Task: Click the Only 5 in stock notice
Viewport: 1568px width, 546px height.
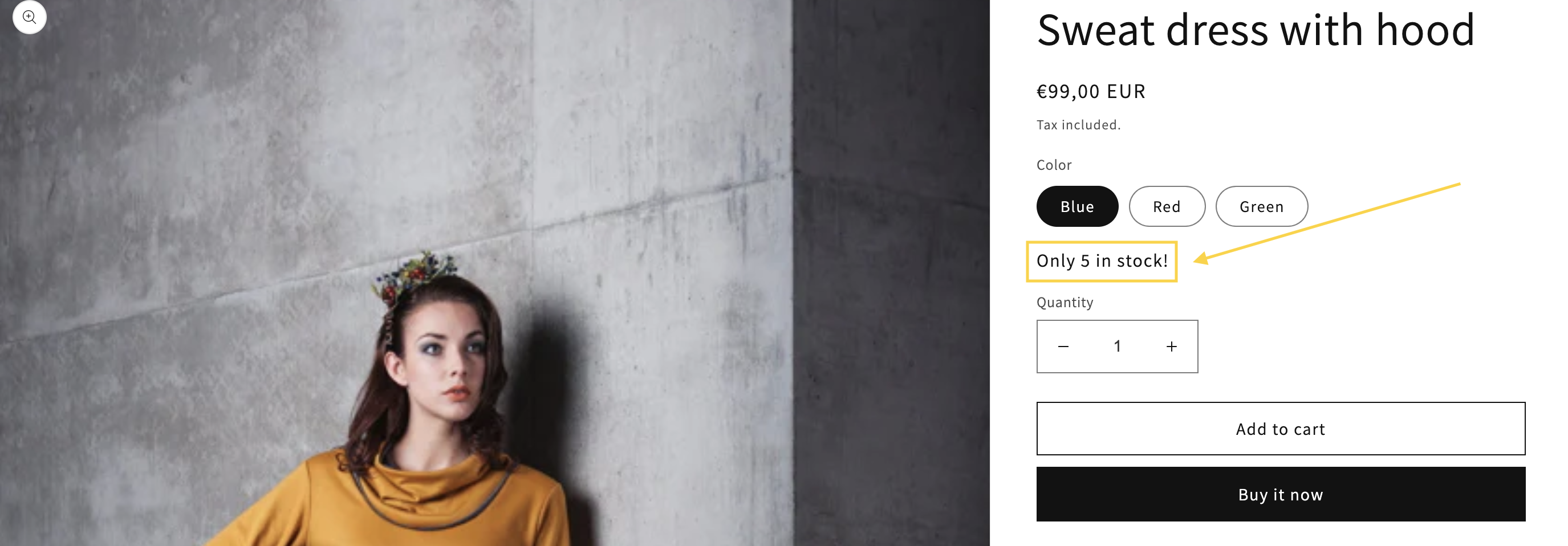Action: [1102, 261]
